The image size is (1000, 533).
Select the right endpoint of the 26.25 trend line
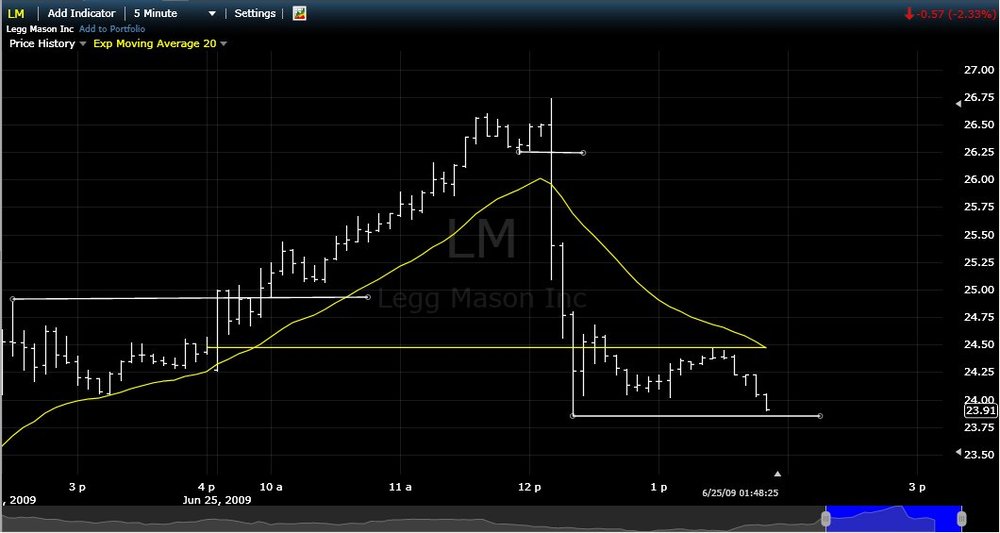click(x=583, y=152)
